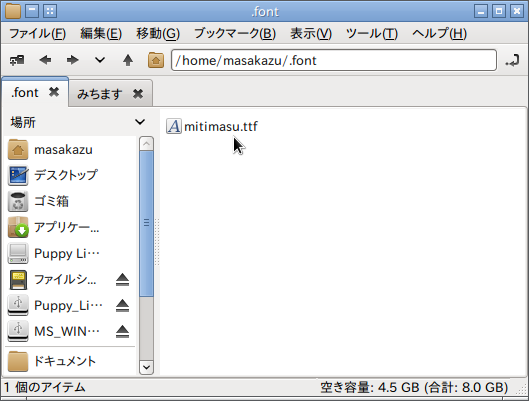The height and width of the screenshot is (401, 529).
Task: Jump to the home folder toolbar icon
Action: 156,60
